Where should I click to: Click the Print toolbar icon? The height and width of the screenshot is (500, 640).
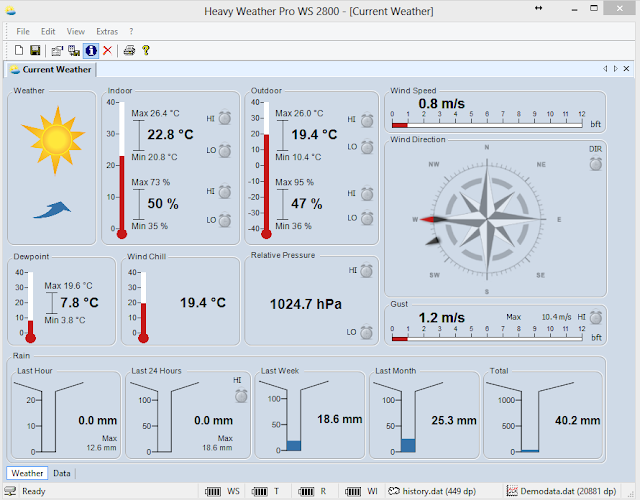pos(129,51)
